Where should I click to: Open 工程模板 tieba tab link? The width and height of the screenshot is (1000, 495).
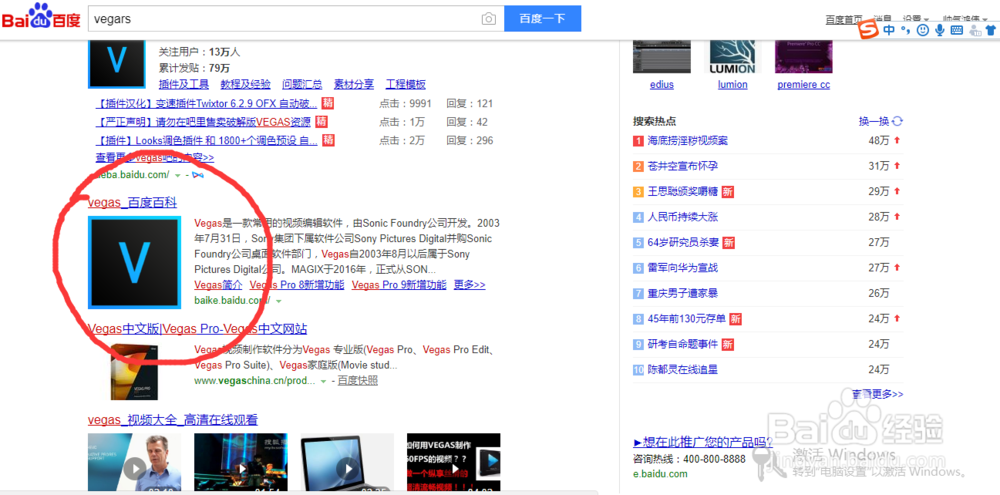[x=406, y=84]
